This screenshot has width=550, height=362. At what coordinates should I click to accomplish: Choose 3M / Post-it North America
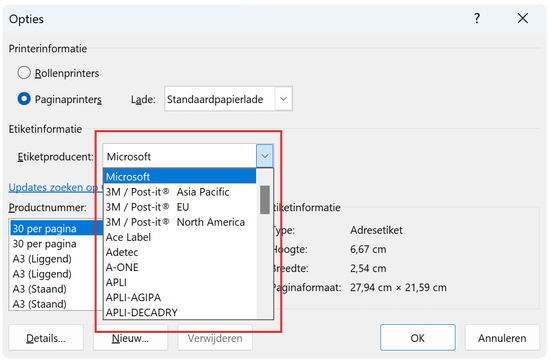pyautogui.click(x=180, y=222)
